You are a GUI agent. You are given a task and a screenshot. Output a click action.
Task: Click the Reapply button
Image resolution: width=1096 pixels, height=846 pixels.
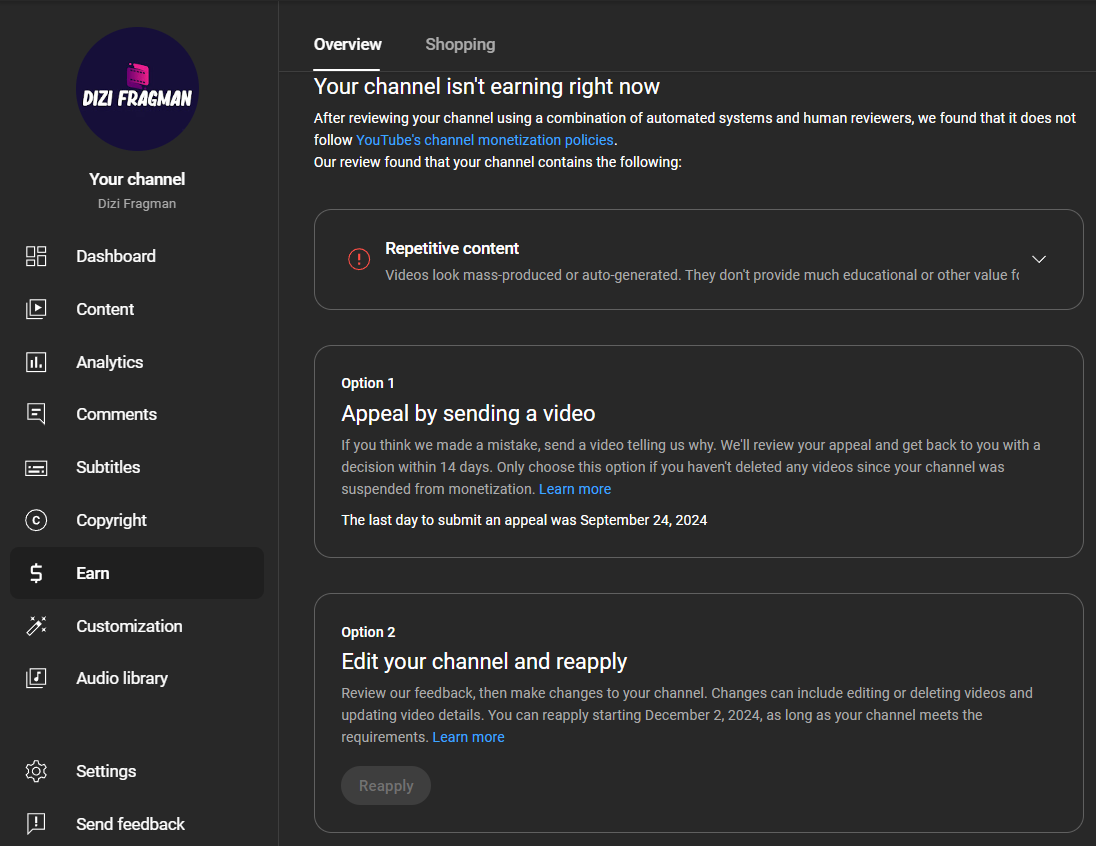(x=386, y=786)
